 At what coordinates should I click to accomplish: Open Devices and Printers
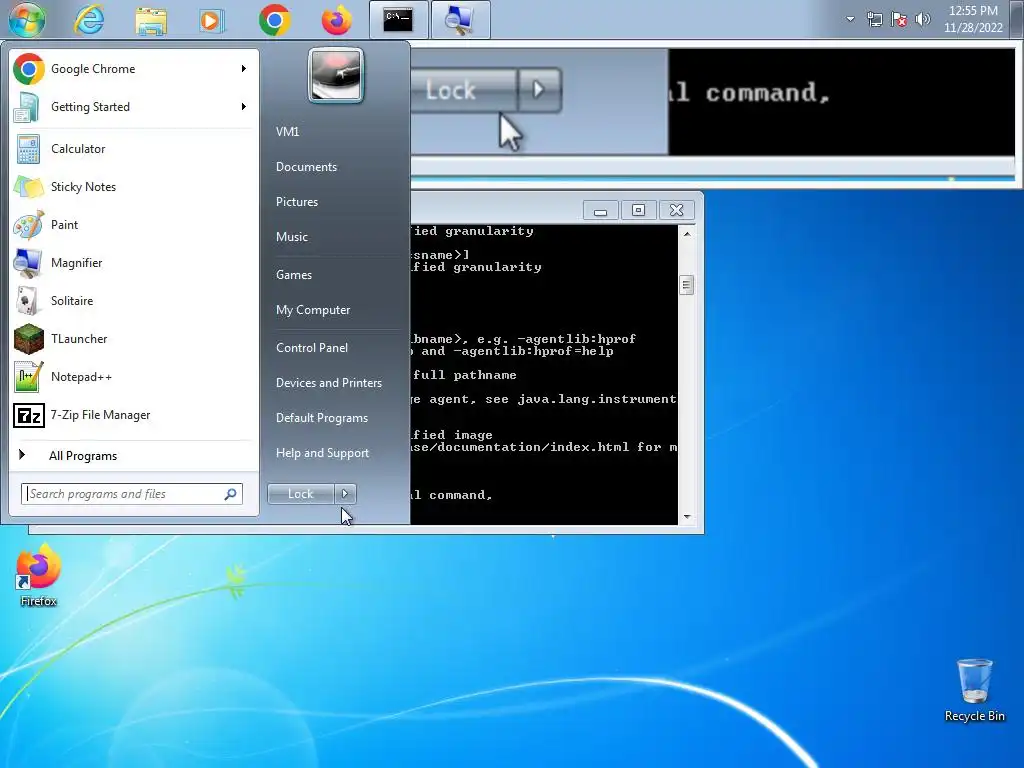(328, 383)
